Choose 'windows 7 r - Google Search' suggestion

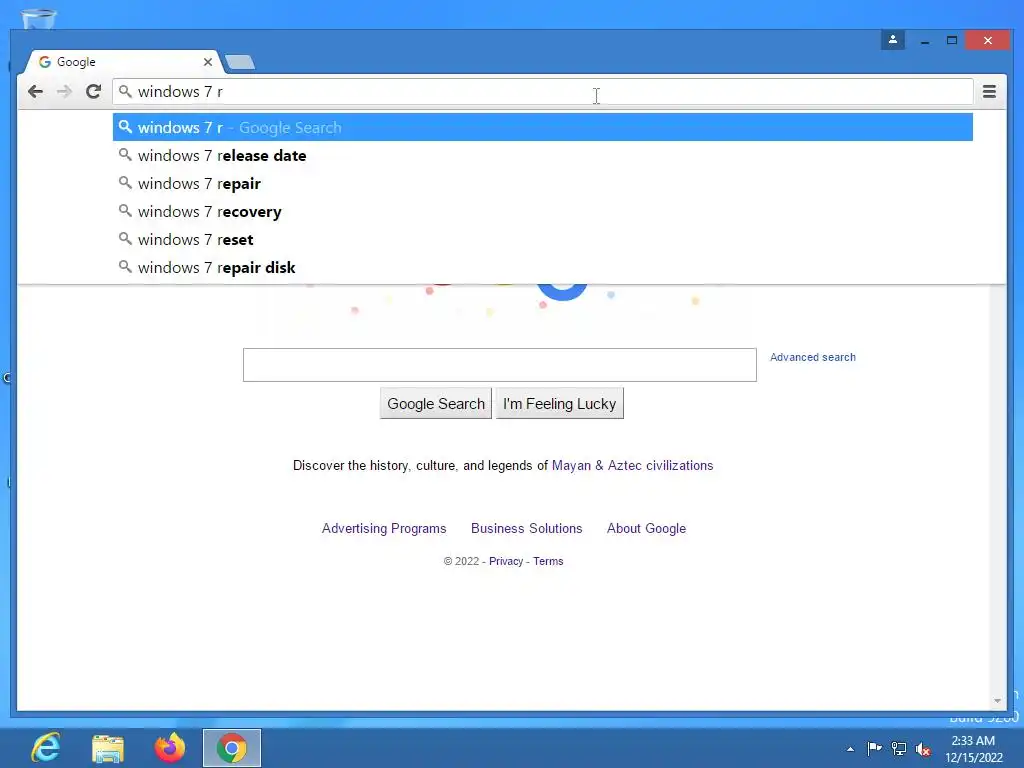click(x=543, y=127)
